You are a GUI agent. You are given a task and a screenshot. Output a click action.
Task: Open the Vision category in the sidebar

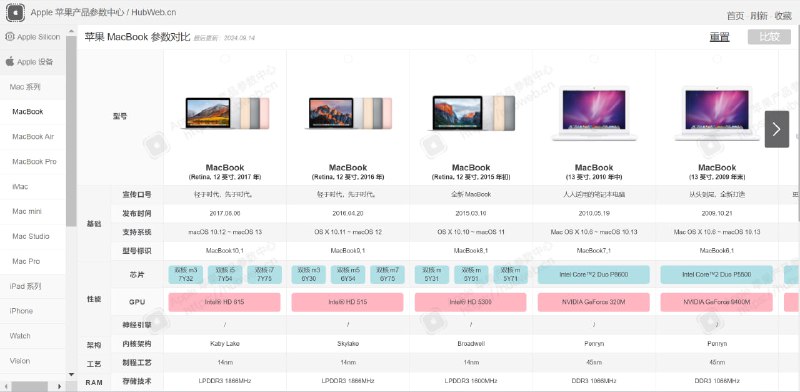(x=33, y=361)
